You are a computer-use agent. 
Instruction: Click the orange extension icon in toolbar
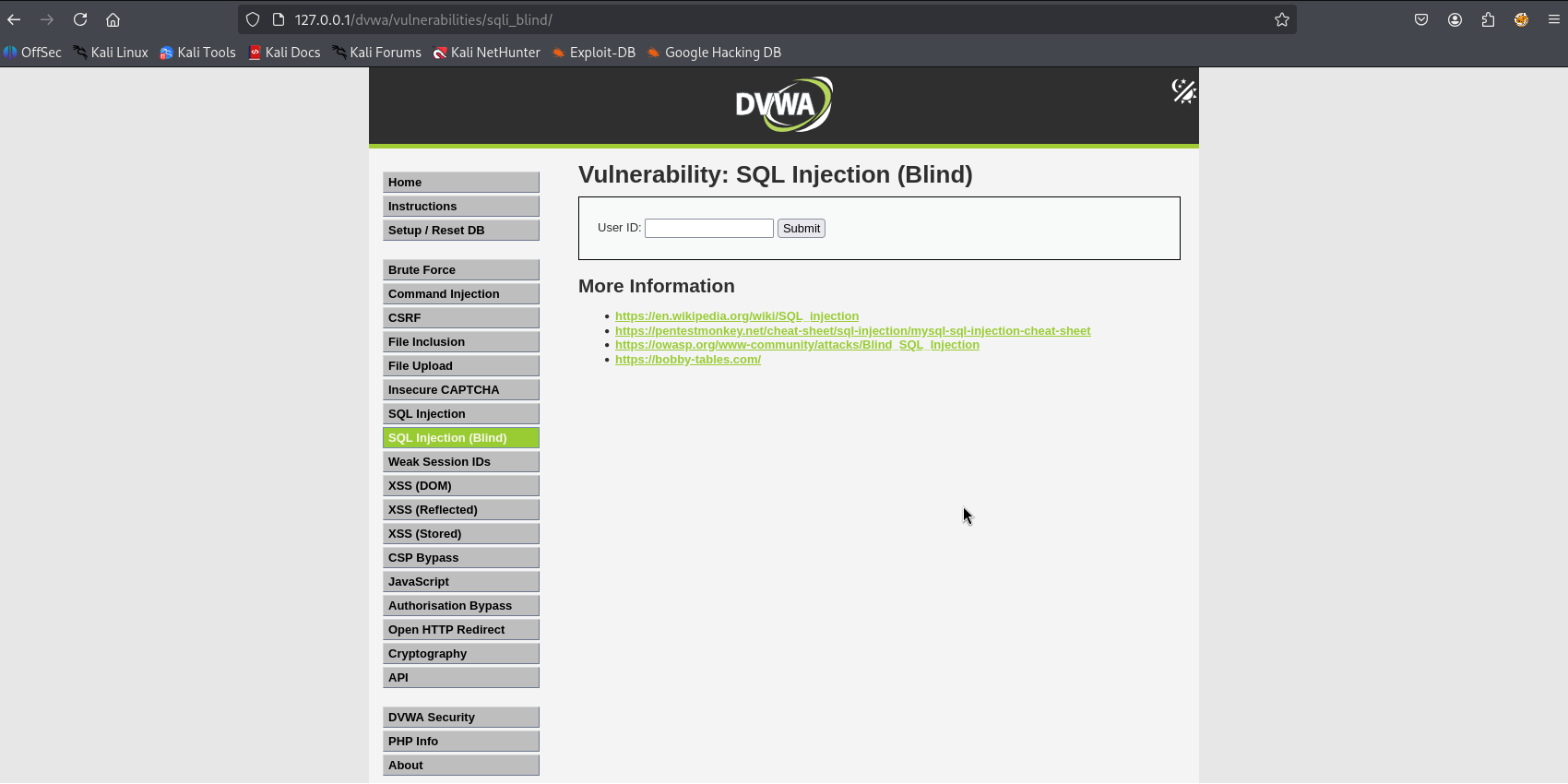point(1521,19)
